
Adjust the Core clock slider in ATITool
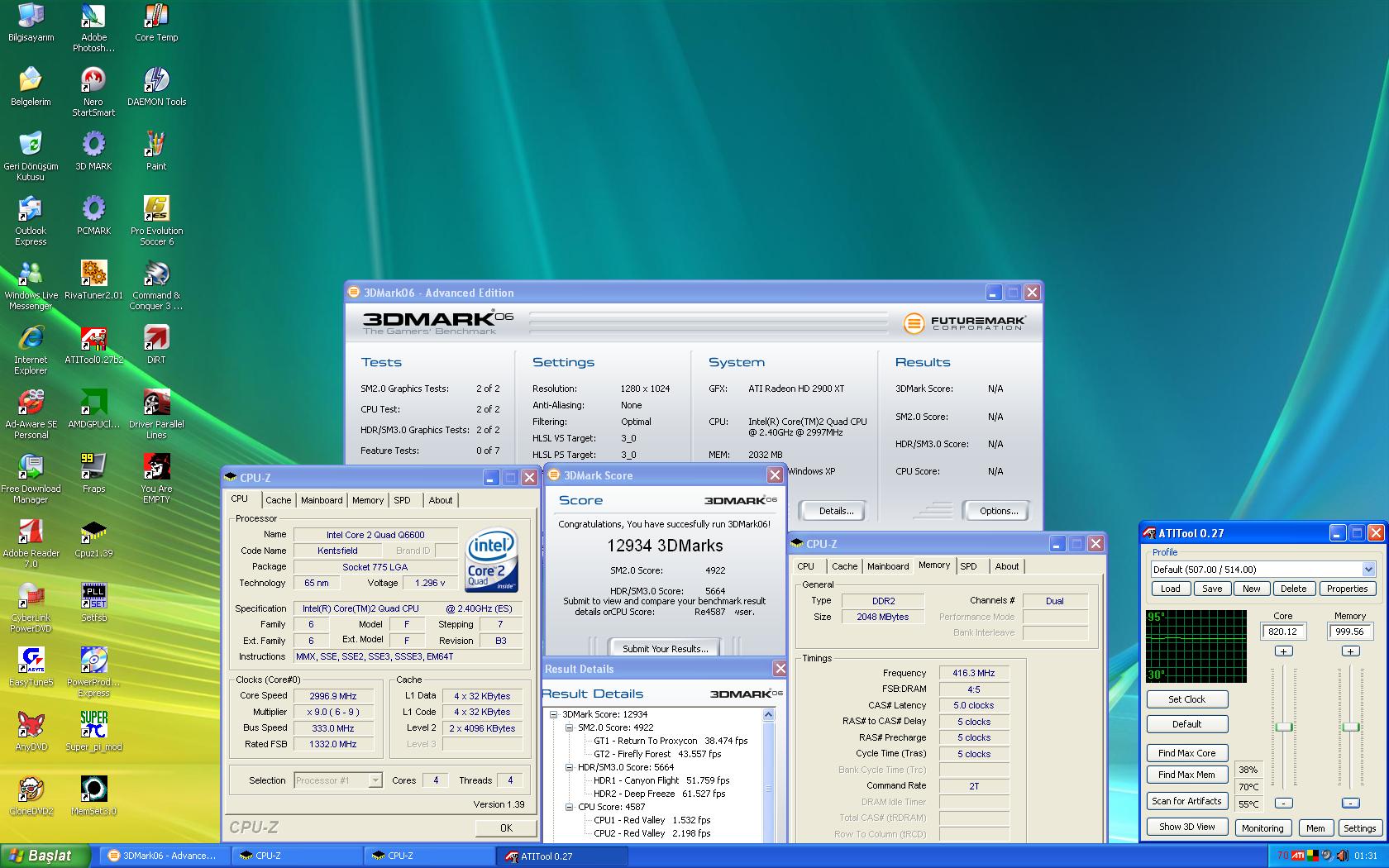pos(1283,727)
